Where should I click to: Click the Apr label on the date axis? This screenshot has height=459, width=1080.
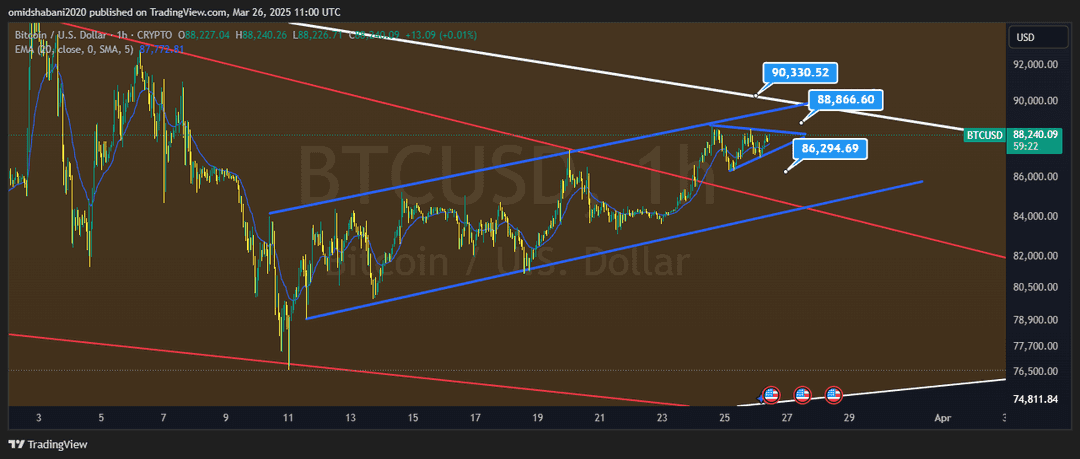(942, 418)
